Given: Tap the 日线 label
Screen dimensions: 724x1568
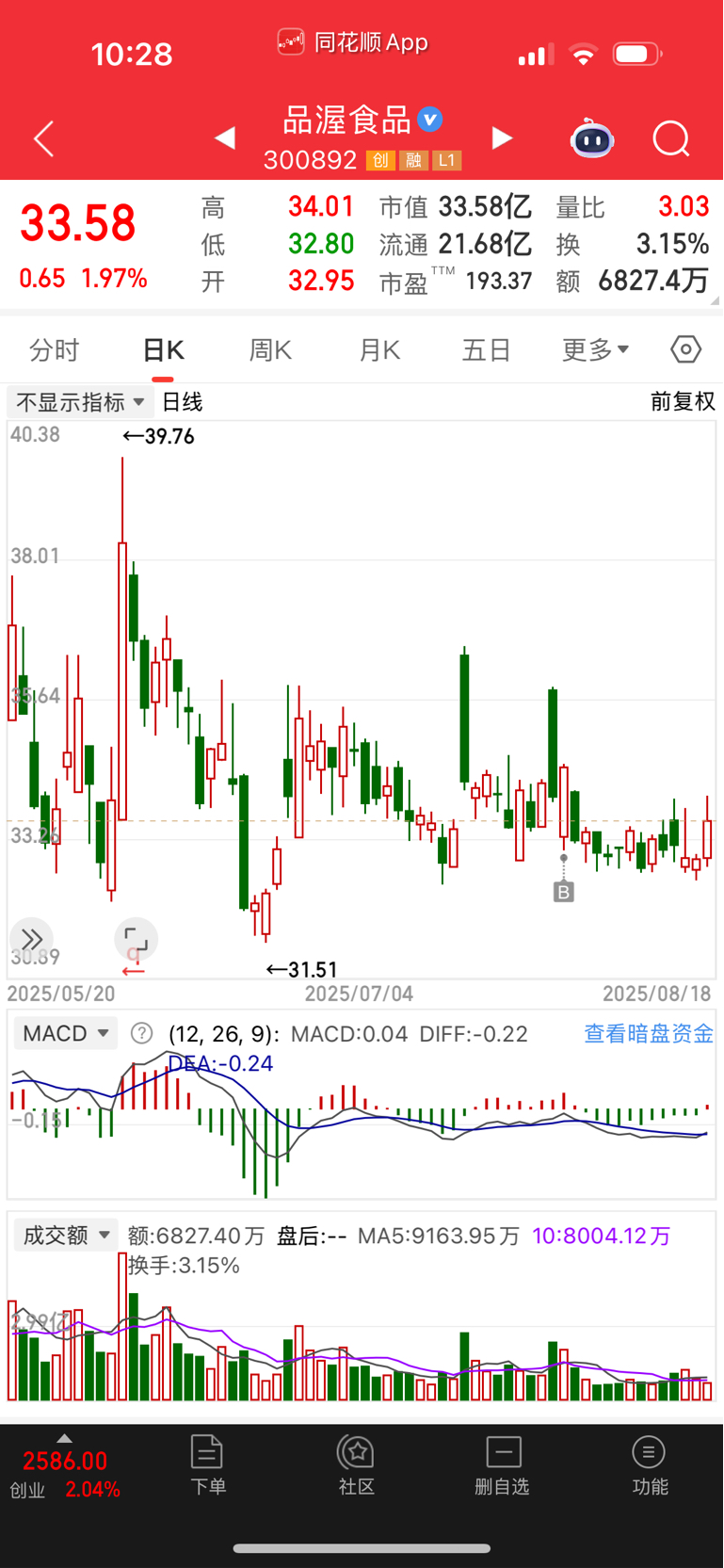Looking at the screenshot, I should coord(183,402).
